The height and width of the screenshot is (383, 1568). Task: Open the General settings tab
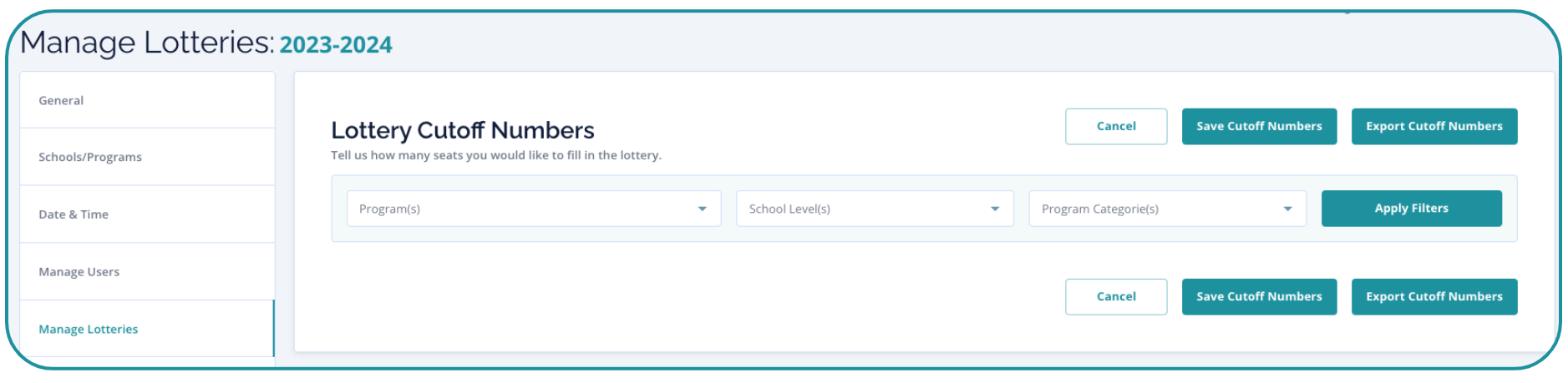[62, 100]
